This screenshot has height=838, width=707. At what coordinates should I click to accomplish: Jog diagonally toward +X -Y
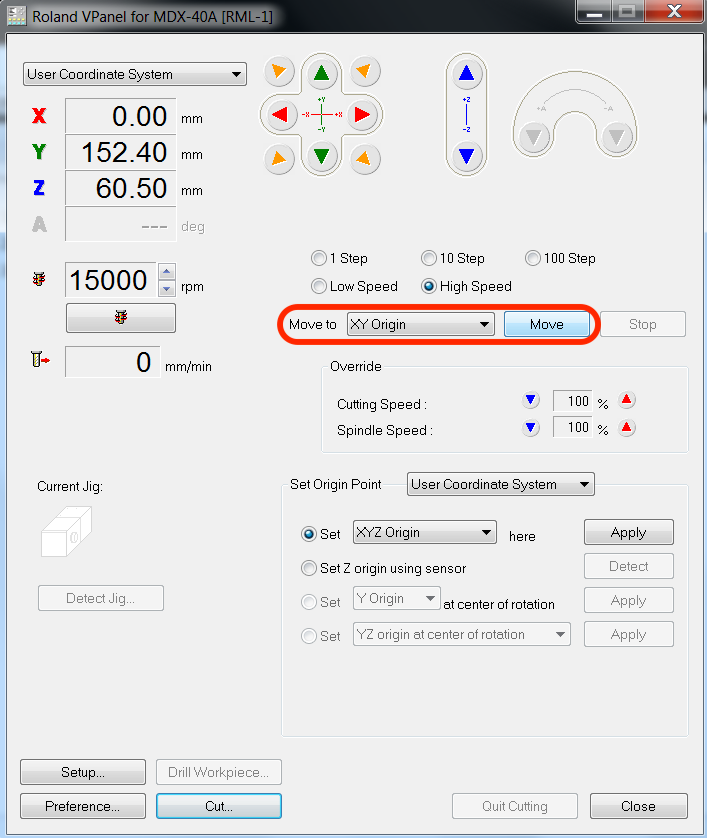click(364, 158)
